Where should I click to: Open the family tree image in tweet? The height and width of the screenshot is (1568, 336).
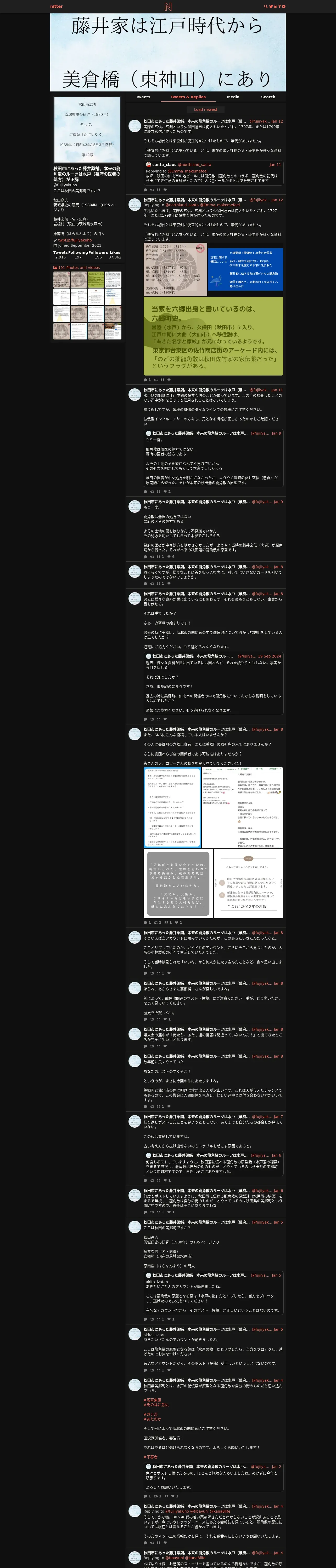(x=175, y=269)
